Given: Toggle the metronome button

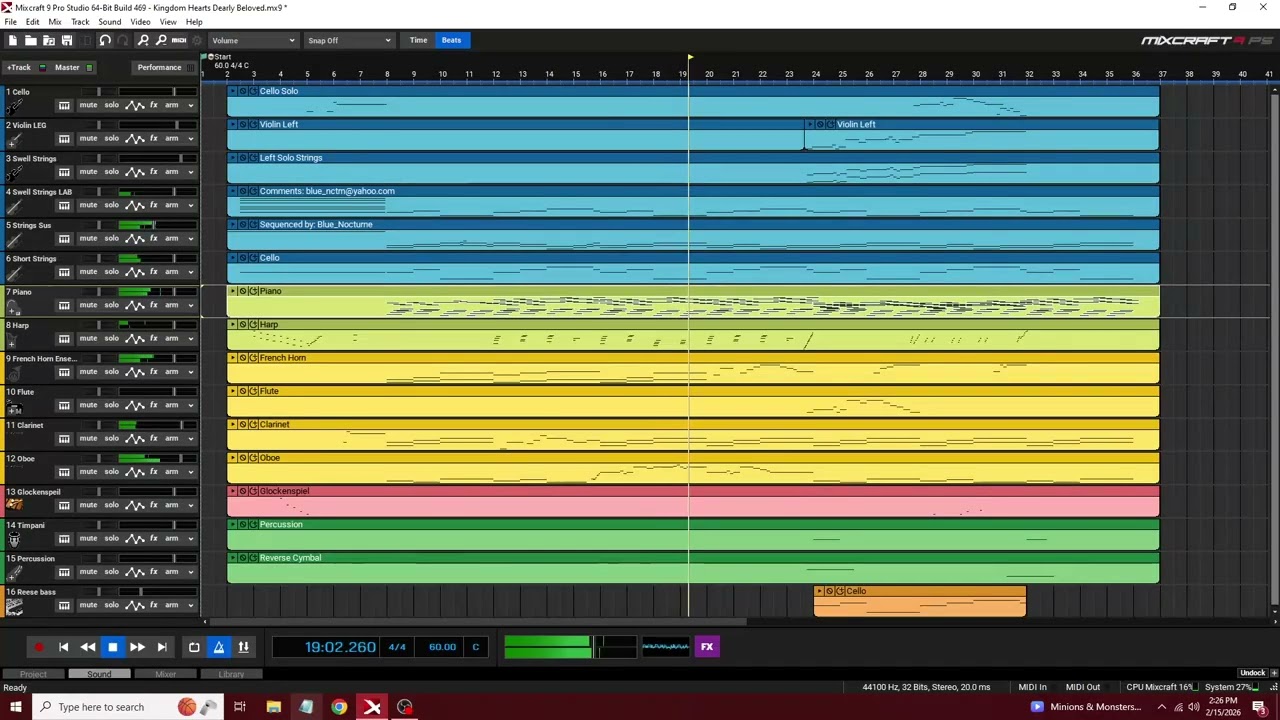Looking at the screenshot, I should [219, 647].
